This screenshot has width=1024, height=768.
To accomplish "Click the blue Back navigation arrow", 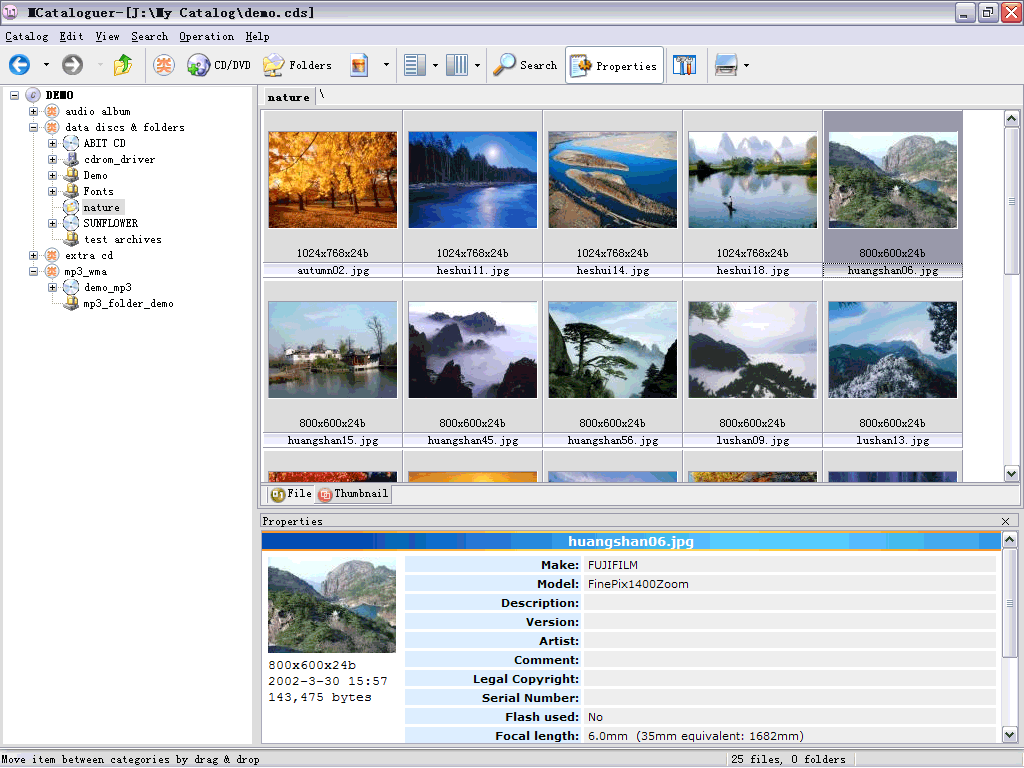I will 19,65.
